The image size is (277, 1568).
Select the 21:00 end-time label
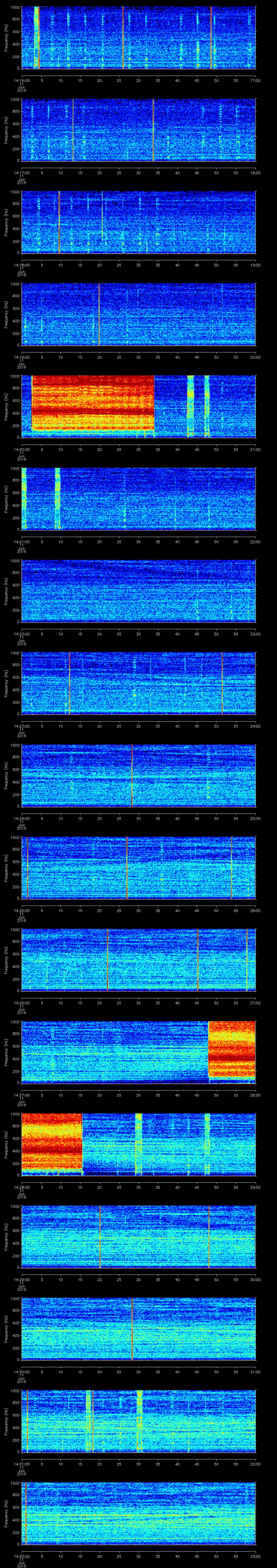tap(255, 450)
